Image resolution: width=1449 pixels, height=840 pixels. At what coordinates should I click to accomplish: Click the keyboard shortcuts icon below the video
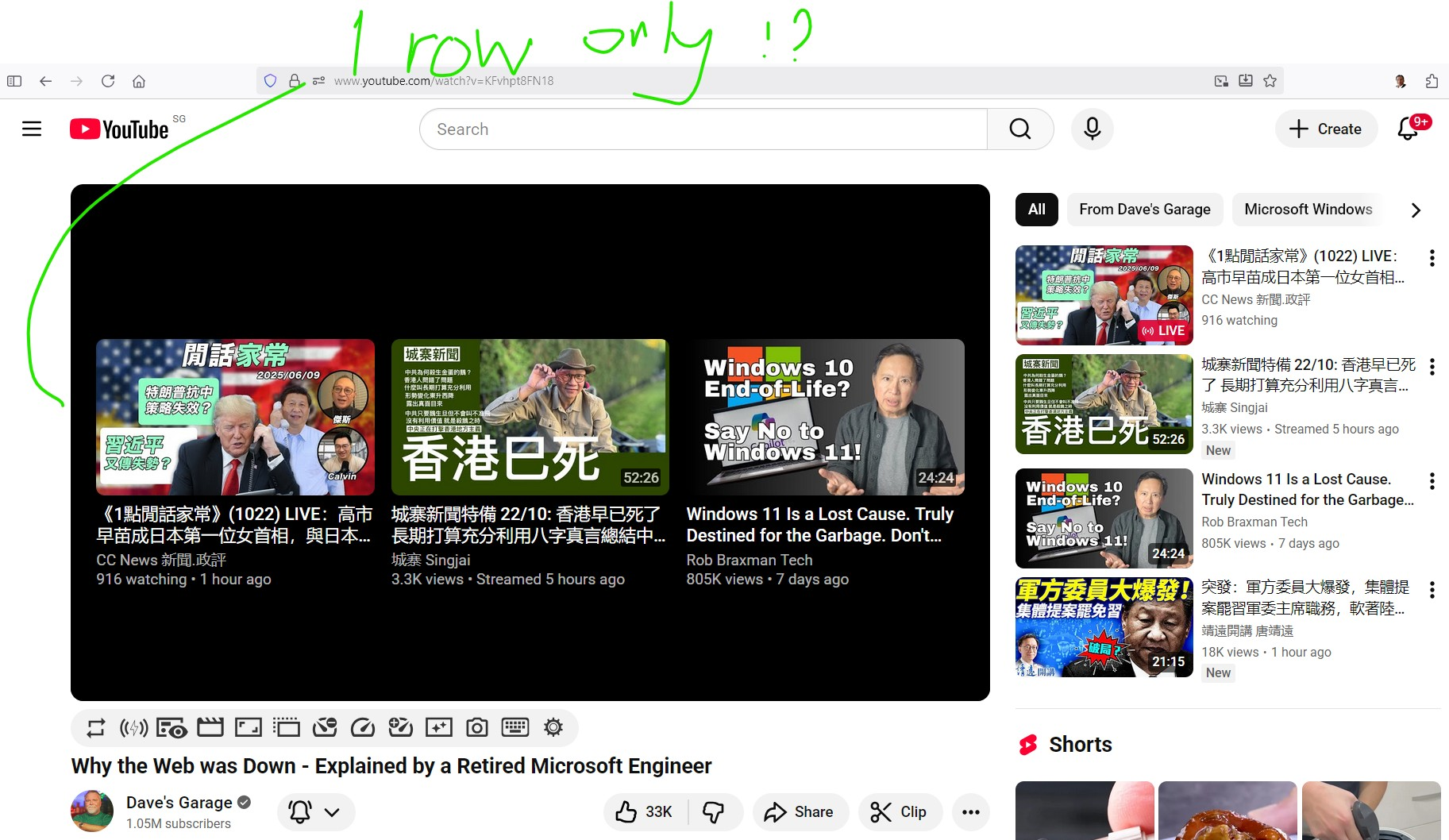515,728
